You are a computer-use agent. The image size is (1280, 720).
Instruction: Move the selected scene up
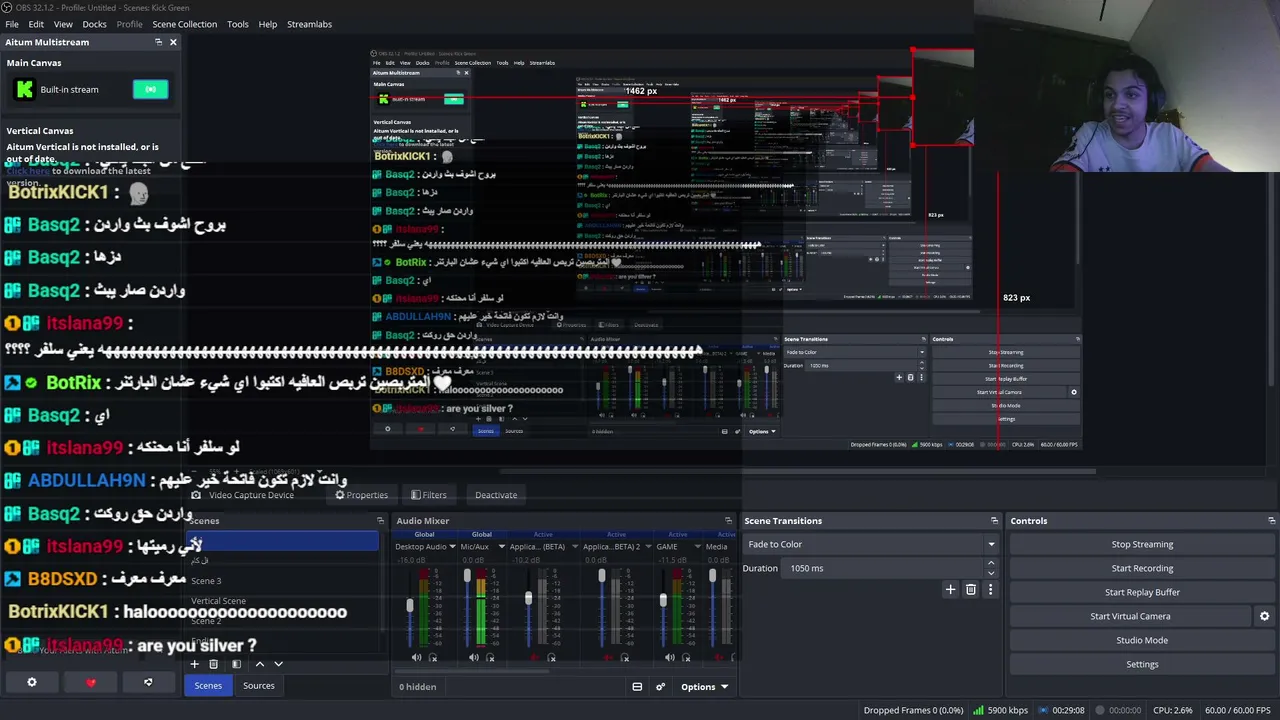[x=260, y=664]
